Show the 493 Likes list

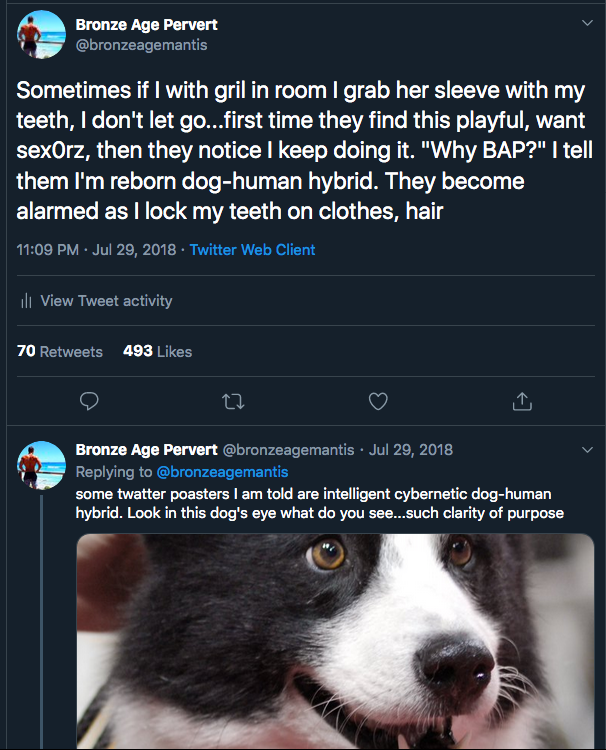(157, 351)
